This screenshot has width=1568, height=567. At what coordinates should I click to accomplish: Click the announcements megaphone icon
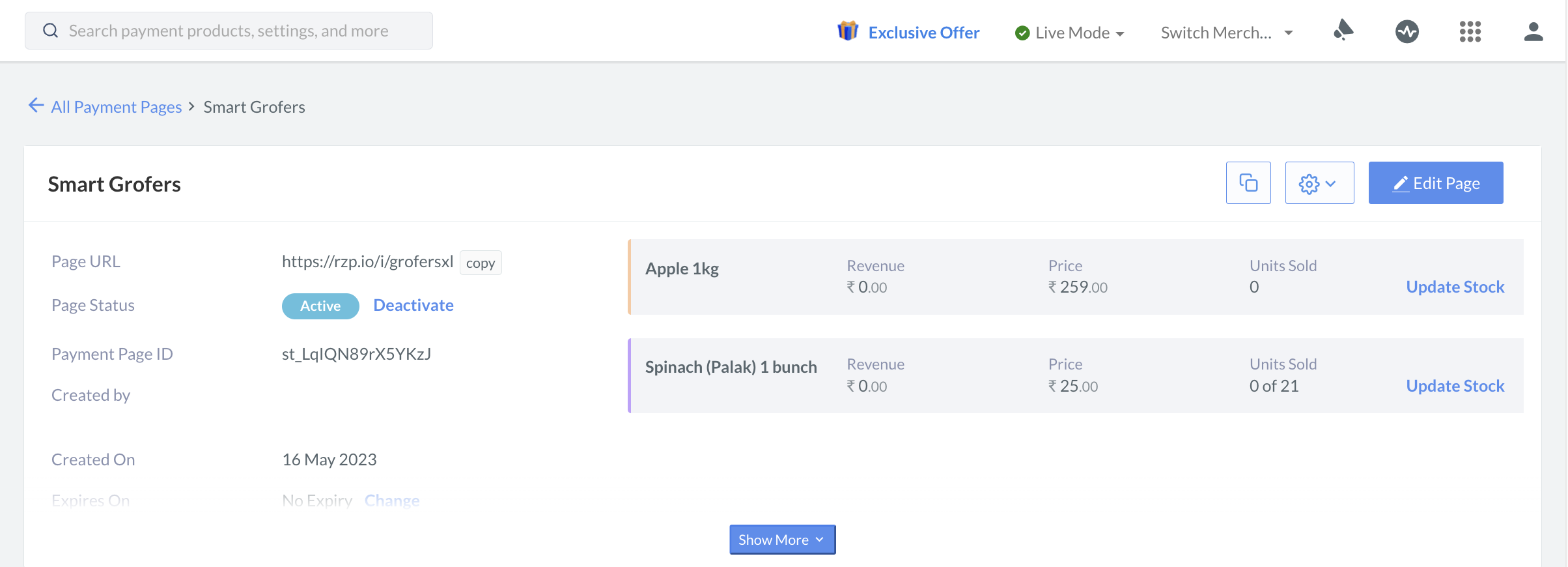pyautogui.click(x=1343, y=31)
